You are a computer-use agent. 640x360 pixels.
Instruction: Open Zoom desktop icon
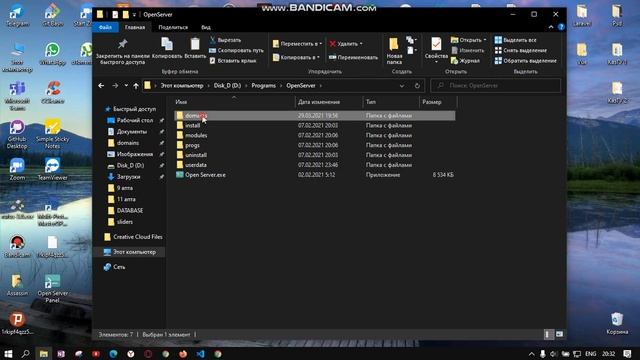pos(17,169)
